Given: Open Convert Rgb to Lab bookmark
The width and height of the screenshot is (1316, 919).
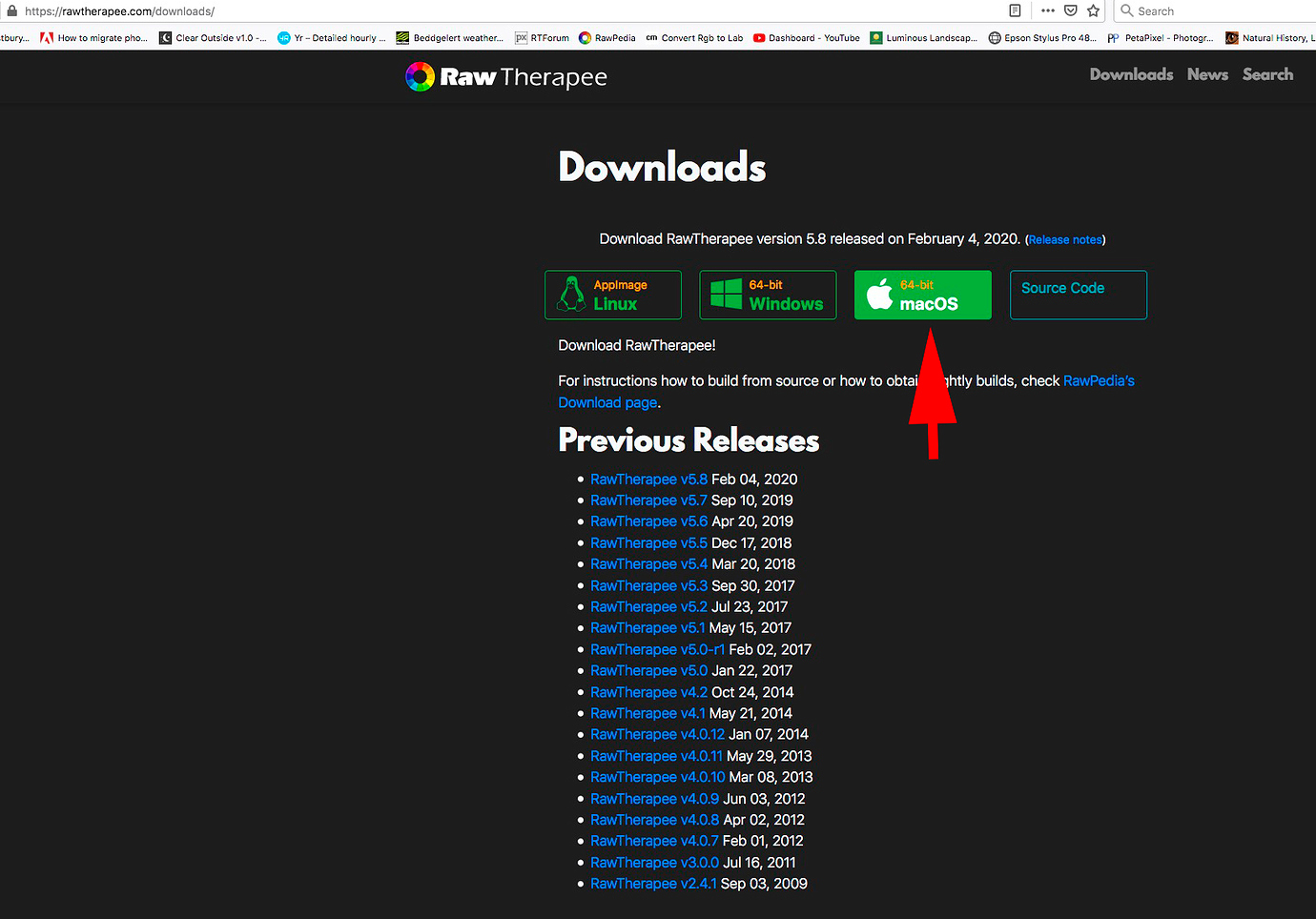Looking at the screenshot, I should pos(694,38).
